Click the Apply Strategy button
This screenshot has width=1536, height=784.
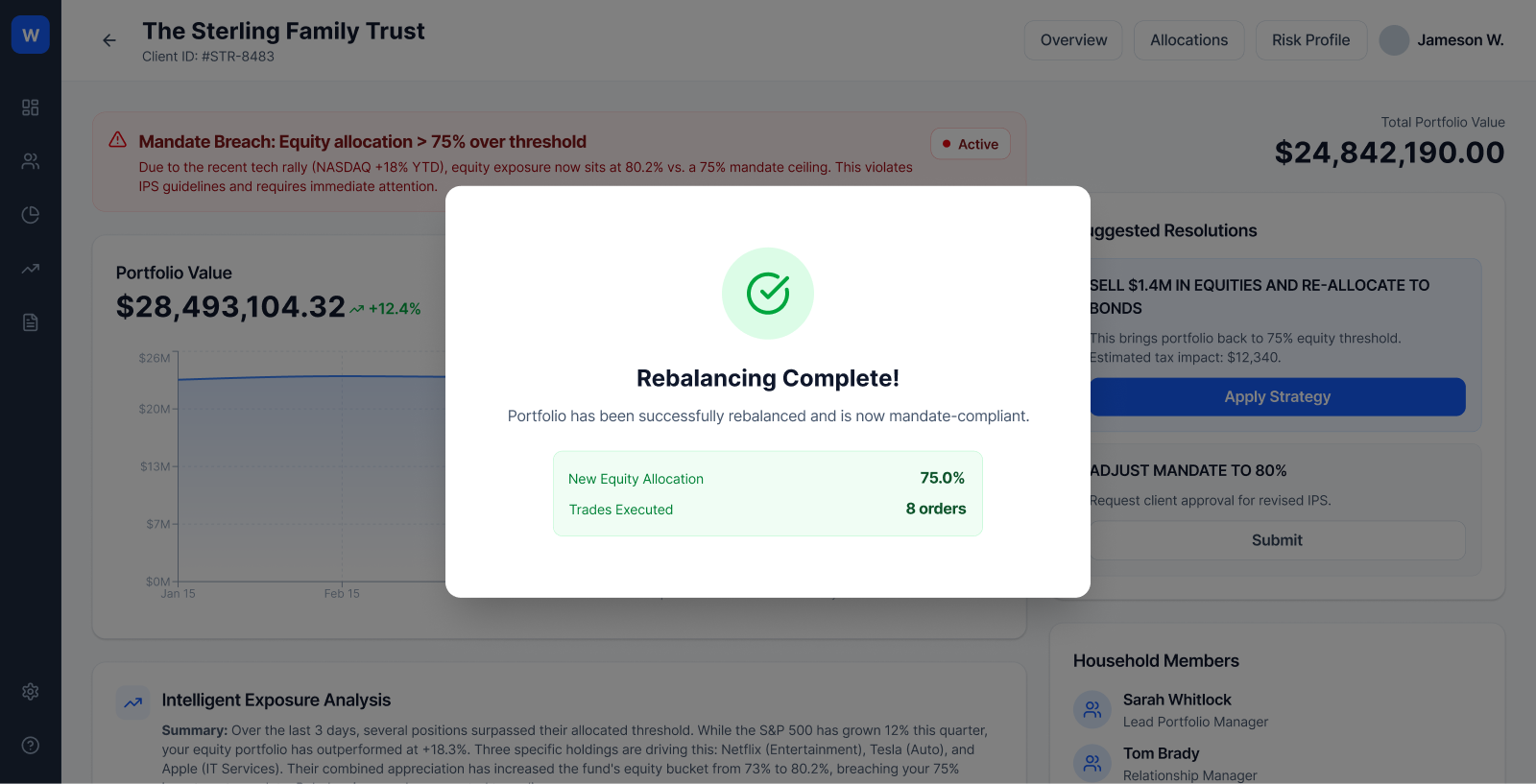1277,397
